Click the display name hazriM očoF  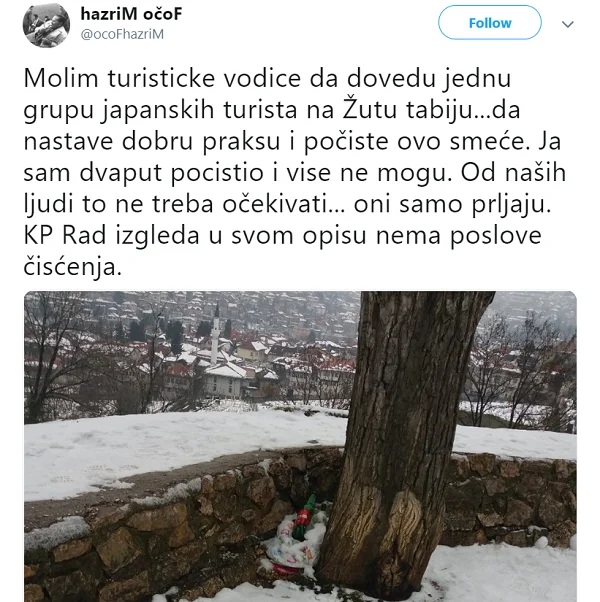(x=131, y=14)
